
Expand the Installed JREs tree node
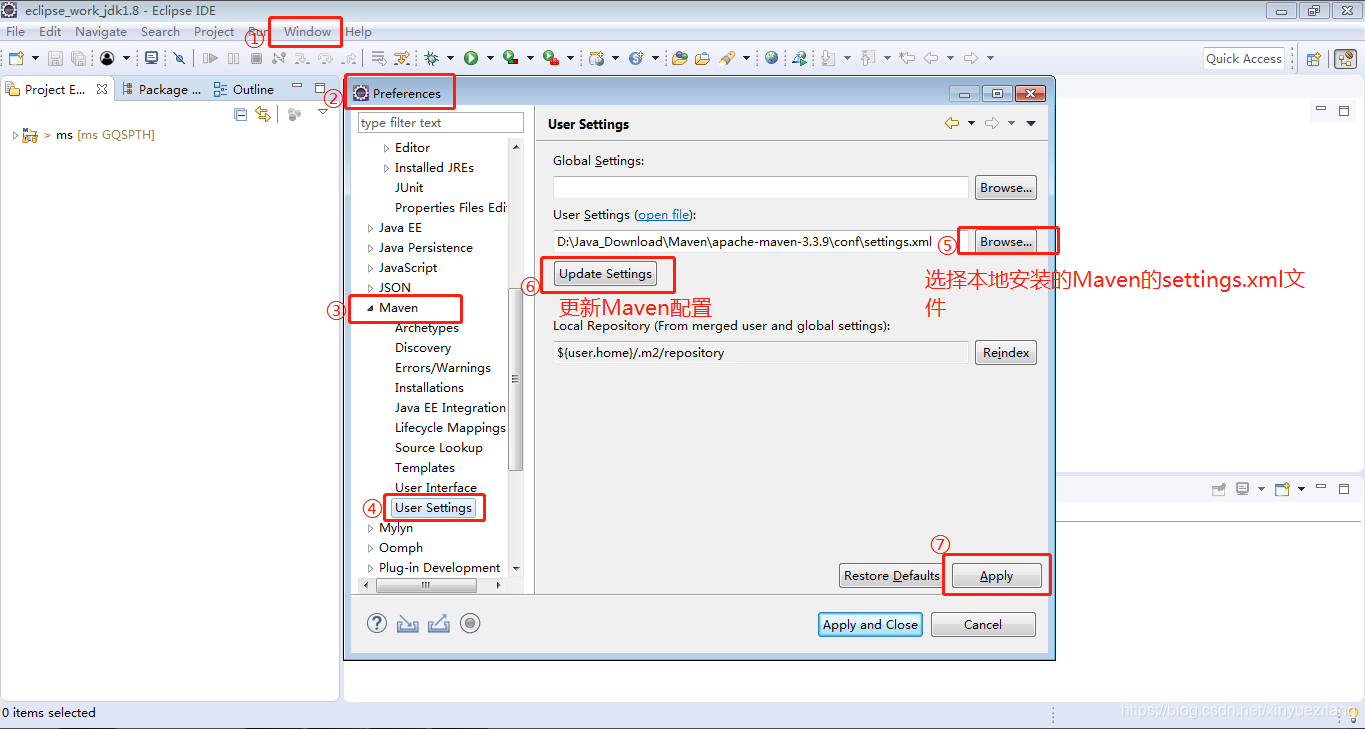(x=387, y=168)
